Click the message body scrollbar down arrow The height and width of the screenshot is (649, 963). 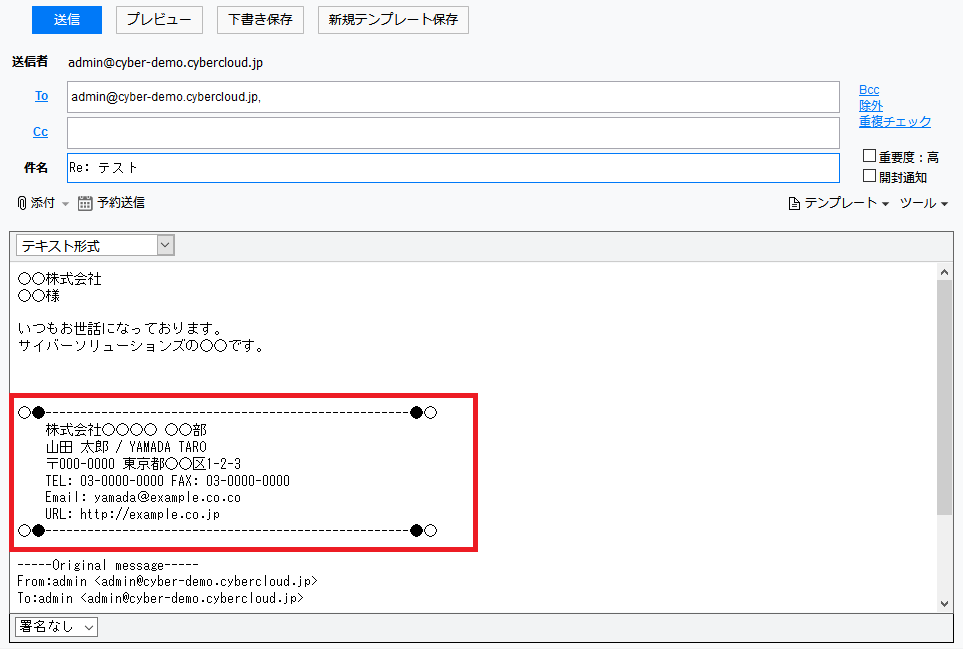coord(945,604)
